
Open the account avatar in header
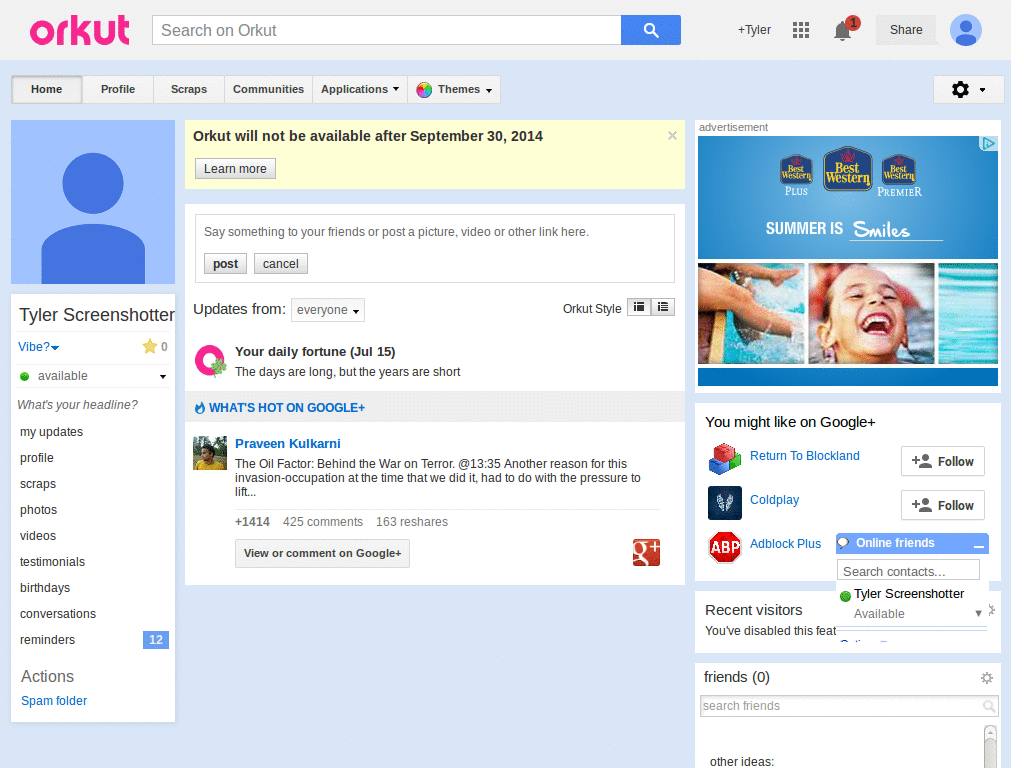tap(965, 30)
